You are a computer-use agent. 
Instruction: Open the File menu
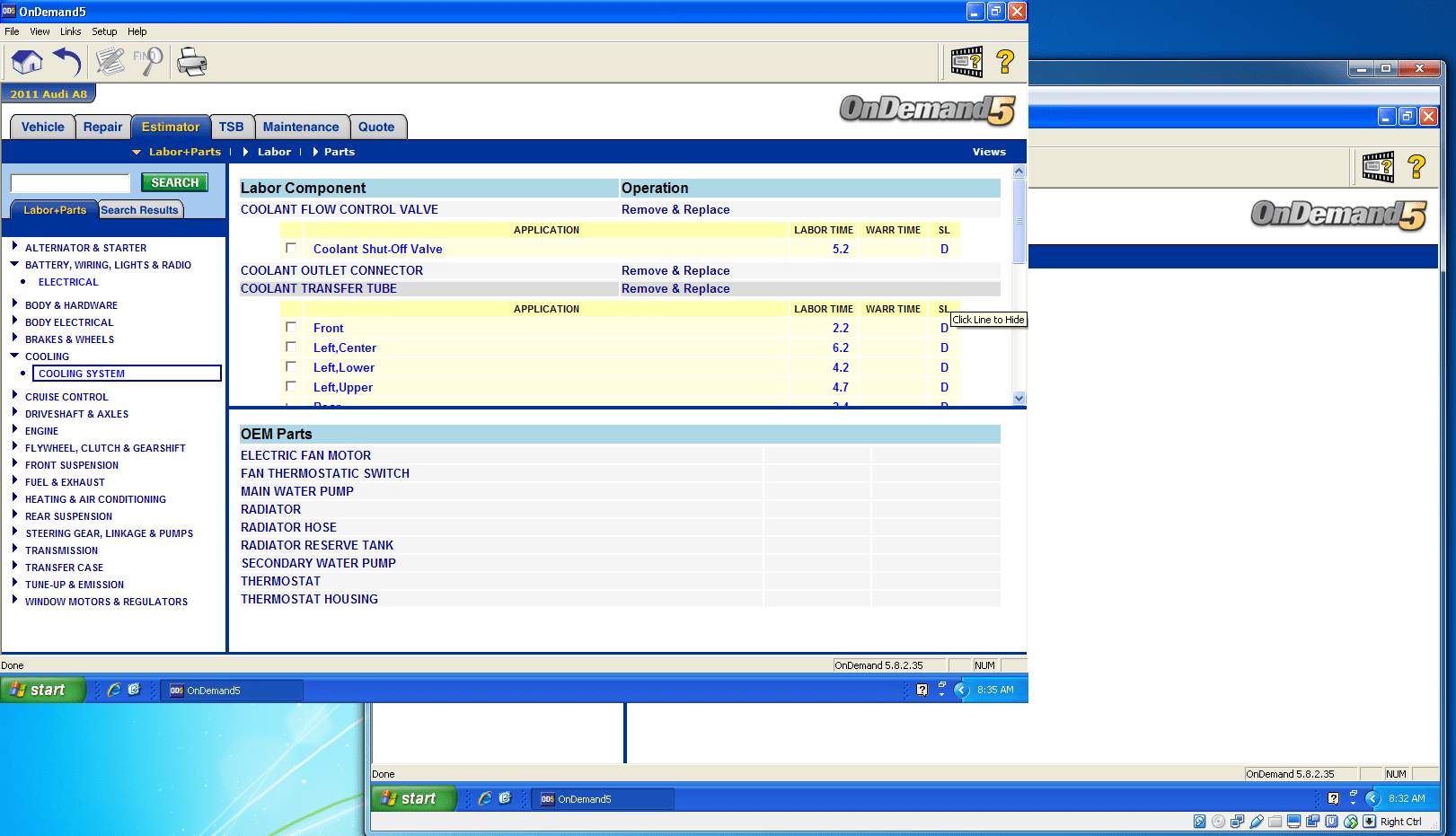[x=12, y=31]
